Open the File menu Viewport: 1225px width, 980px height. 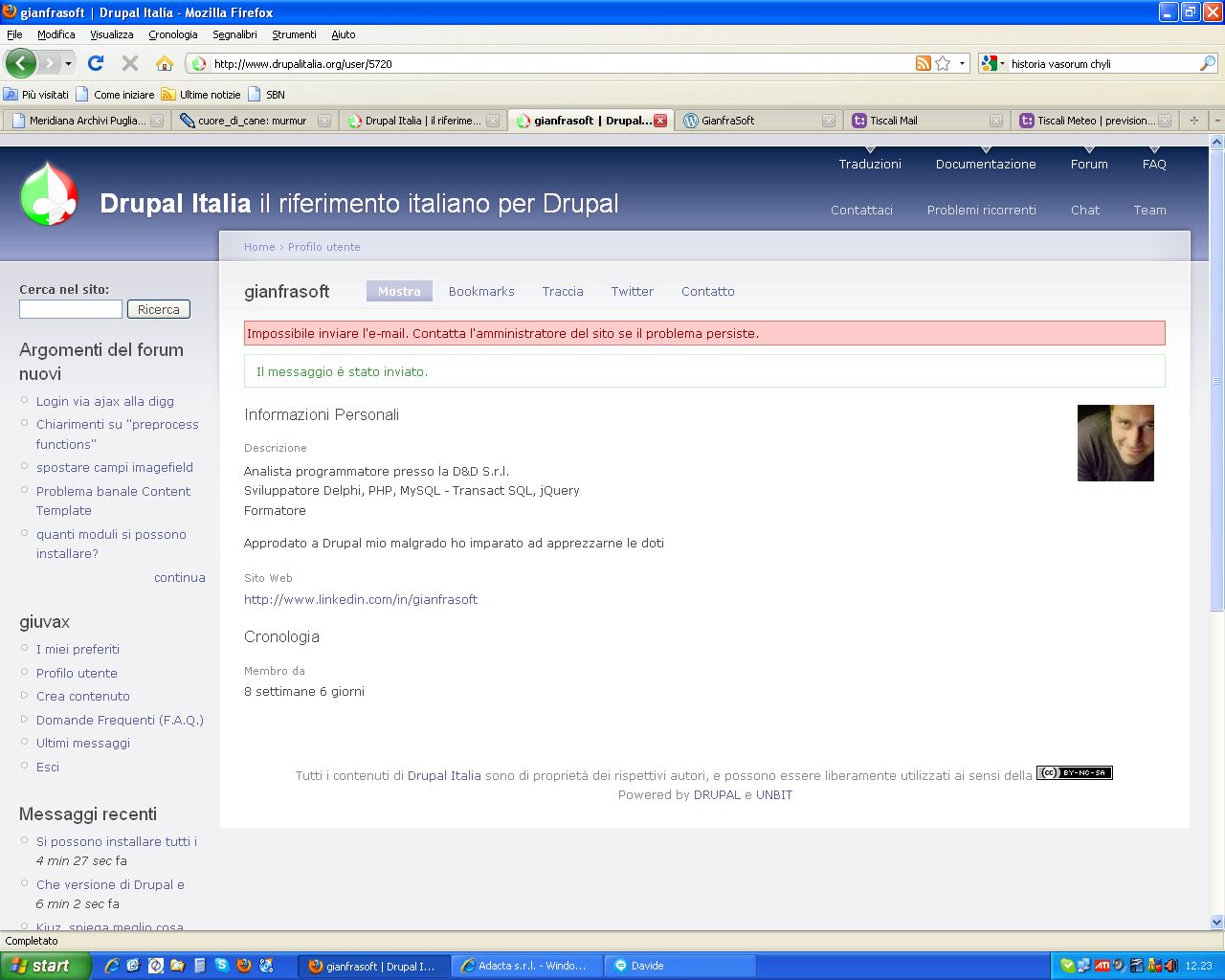[14, 34]
